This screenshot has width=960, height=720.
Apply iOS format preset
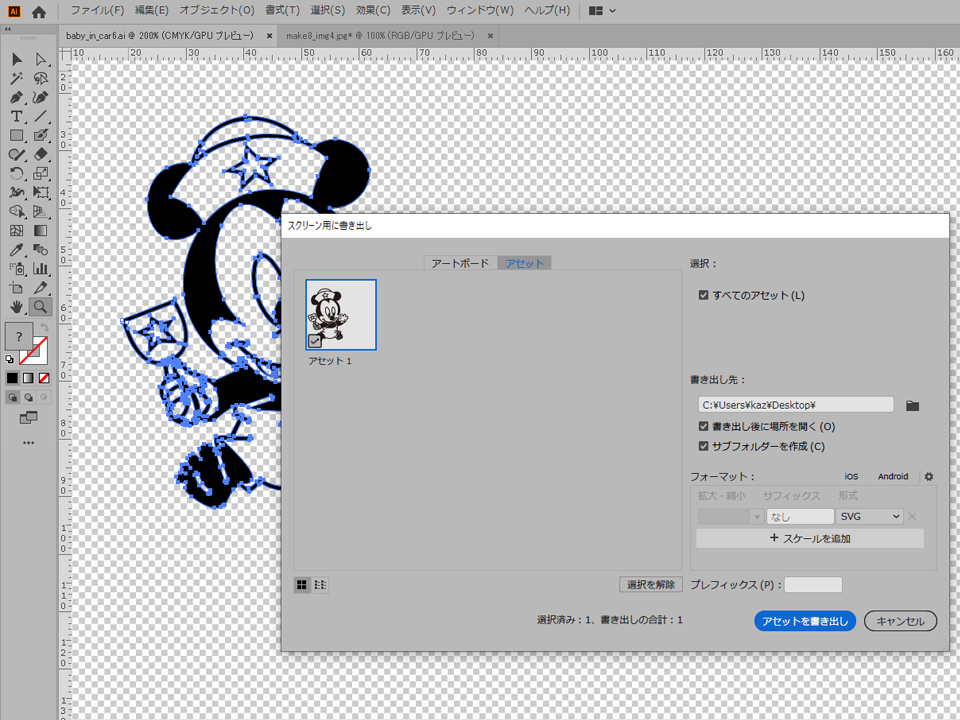click(851, 476)
